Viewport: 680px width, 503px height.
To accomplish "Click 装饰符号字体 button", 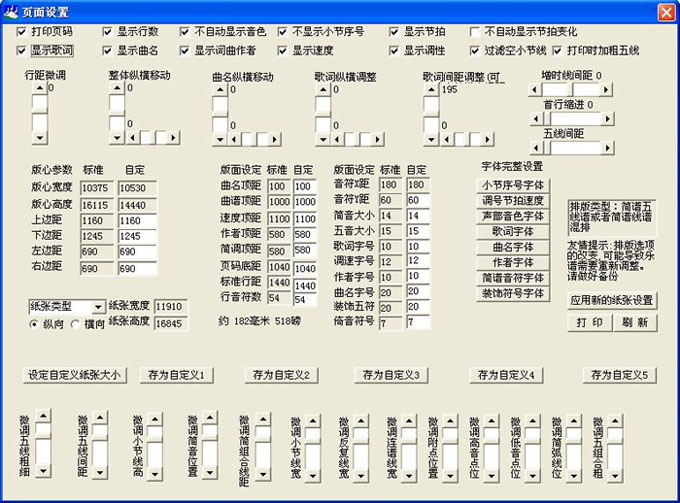I will click(x=512, y=294).
